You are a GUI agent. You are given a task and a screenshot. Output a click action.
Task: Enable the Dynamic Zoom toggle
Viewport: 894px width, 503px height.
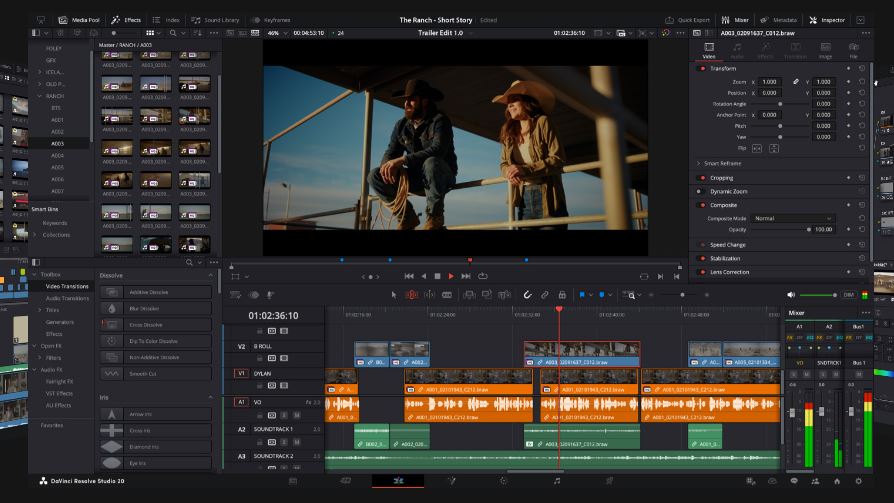[x=701, y=191]
